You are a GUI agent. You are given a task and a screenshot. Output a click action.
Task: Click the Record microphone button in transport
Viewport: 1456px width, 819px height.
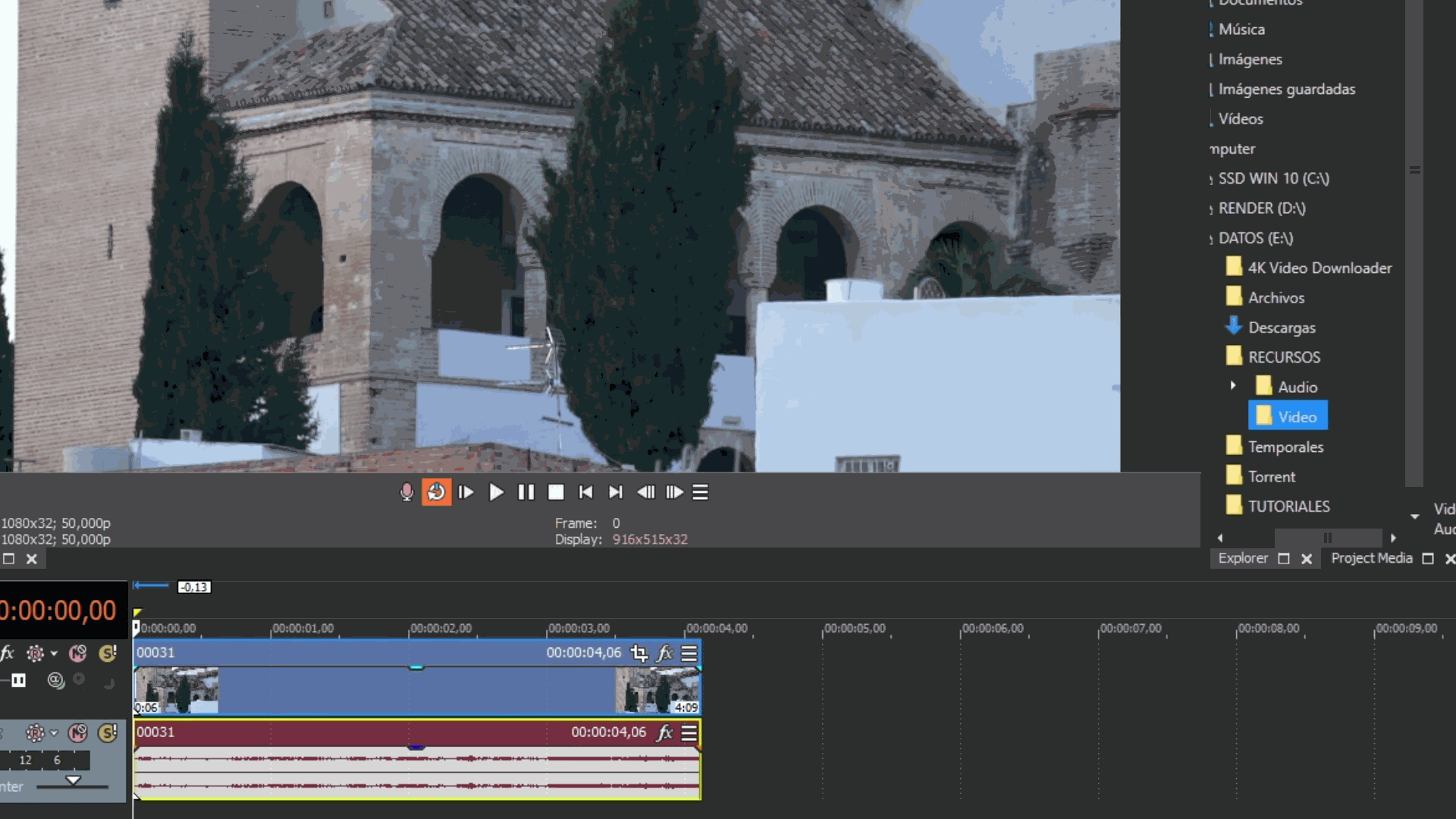pos(406,492)
